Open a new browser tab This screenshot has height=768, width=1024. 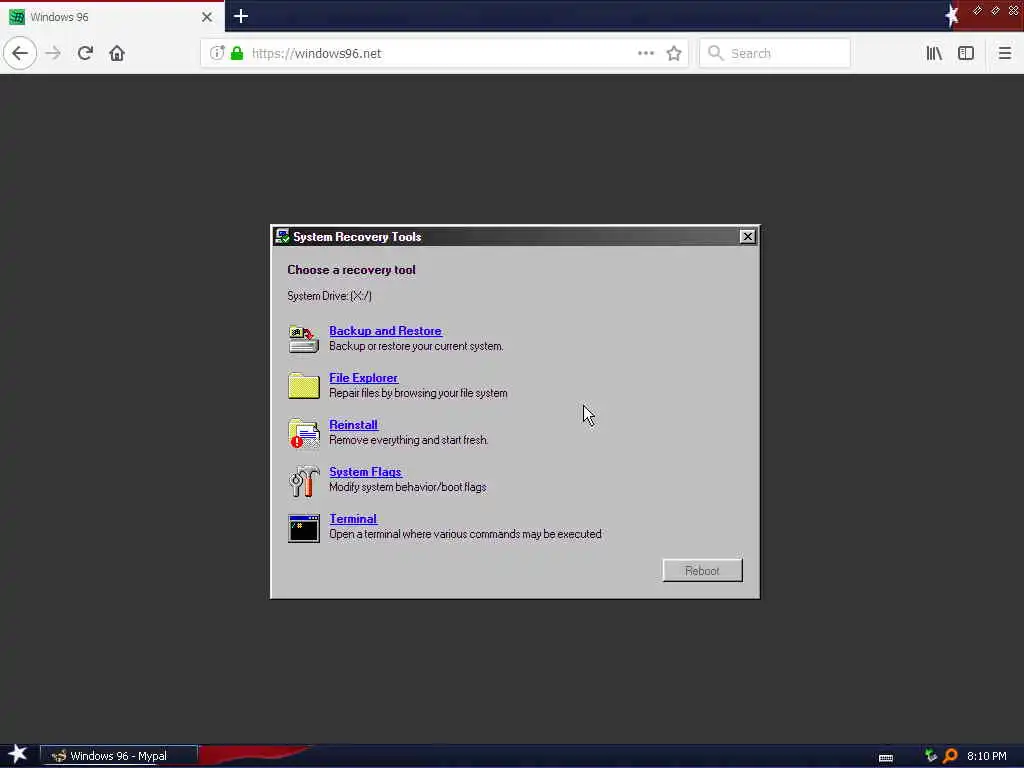pos(241,16)
